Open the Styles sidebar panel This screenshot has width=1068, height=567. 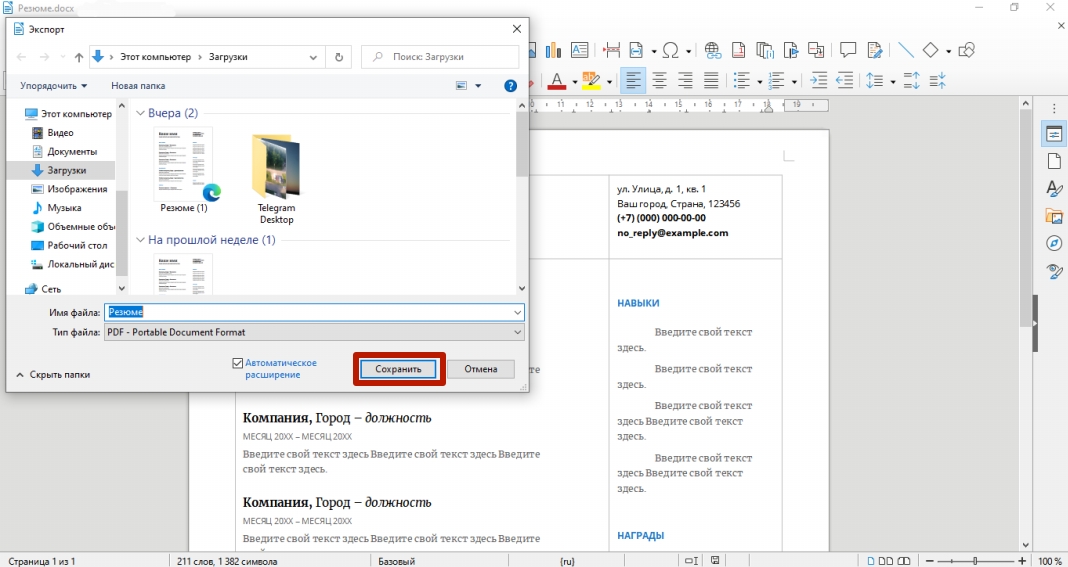(x=1054, y=188)
